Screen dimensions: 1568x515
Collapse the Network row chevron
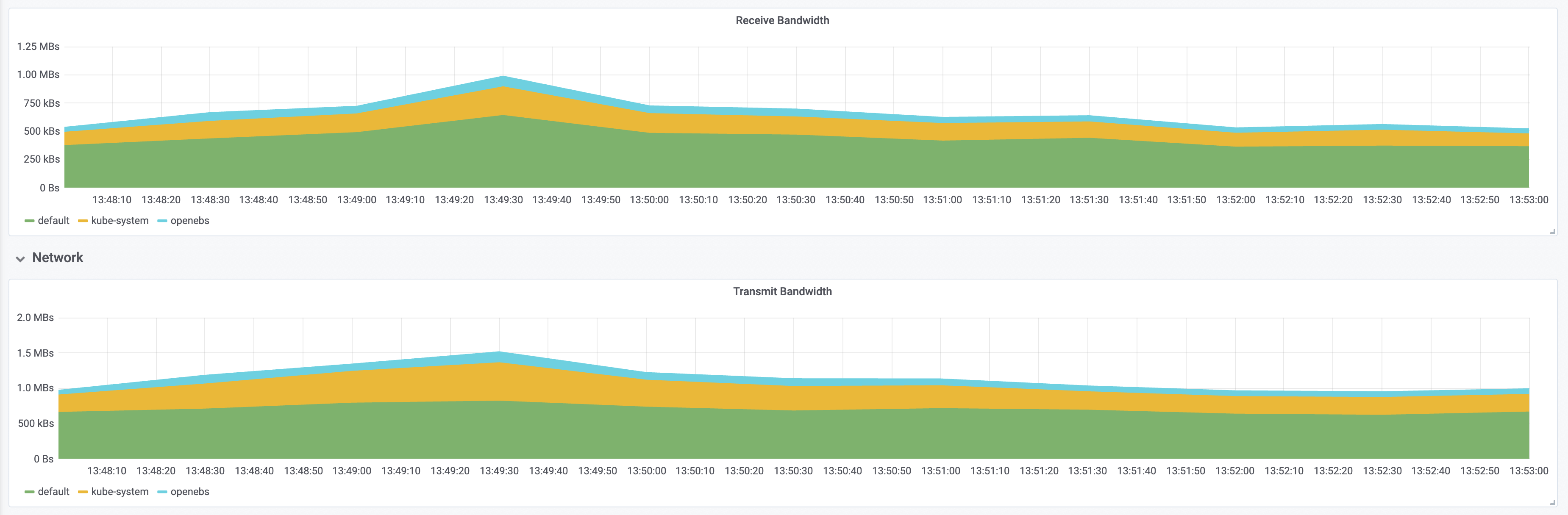pos(20,258)
